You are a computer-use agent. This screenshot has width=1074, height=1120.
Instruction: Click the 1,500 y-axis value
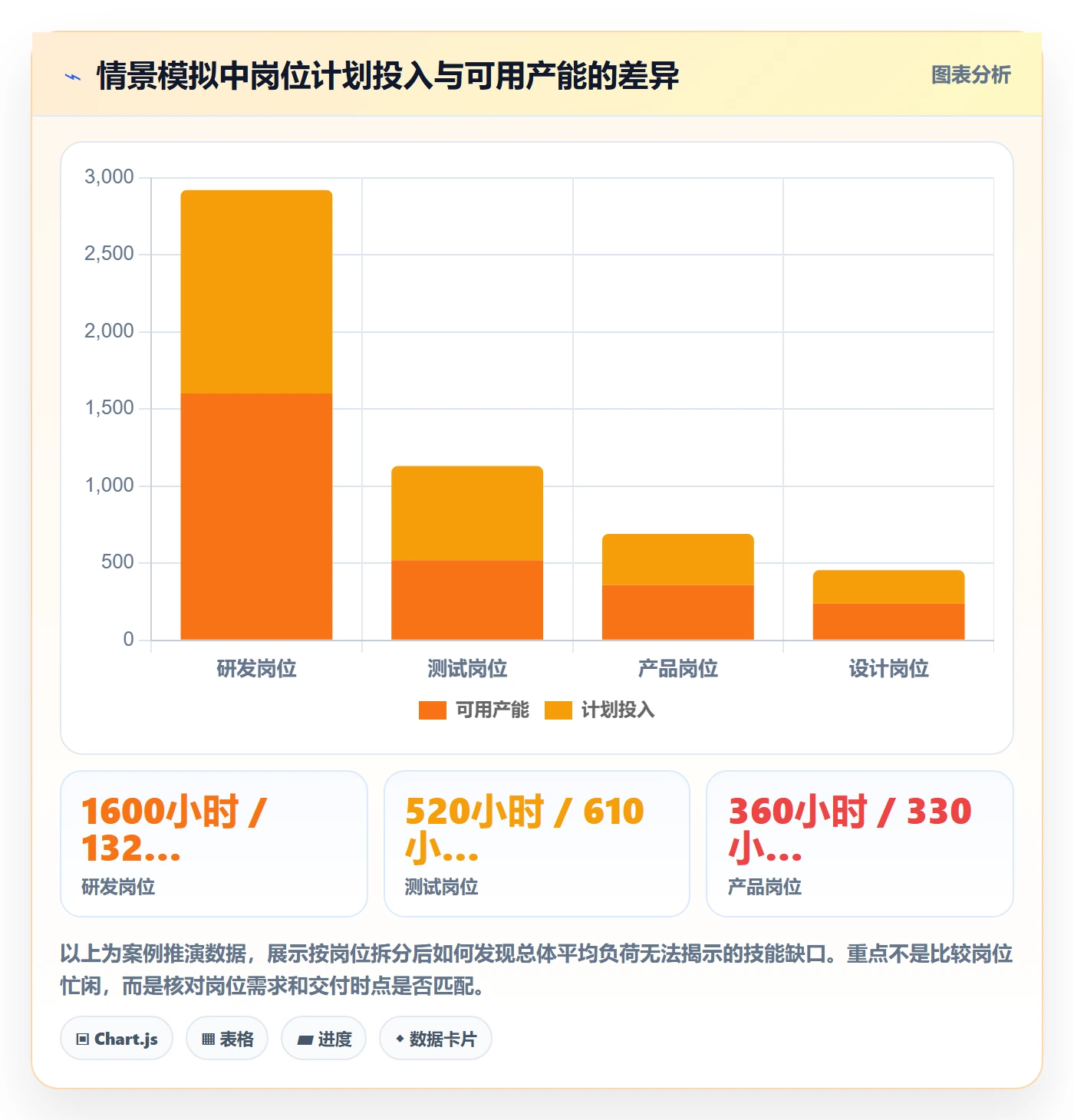click(x=109, y=407)
